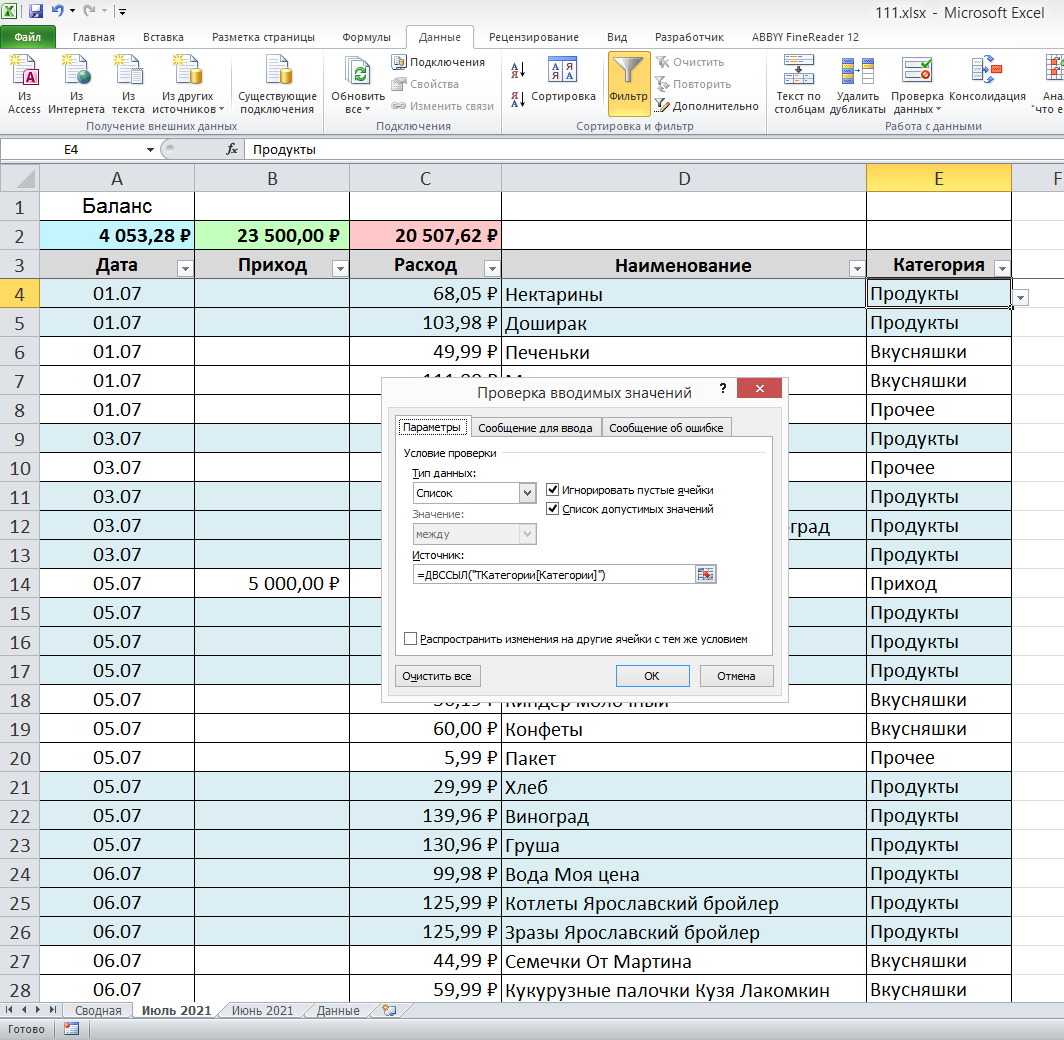Image resolution: width=1064 pixels, height=1040 pixels.
Task: Uncheck Список допустимых значений
Action: click(553, 508)
